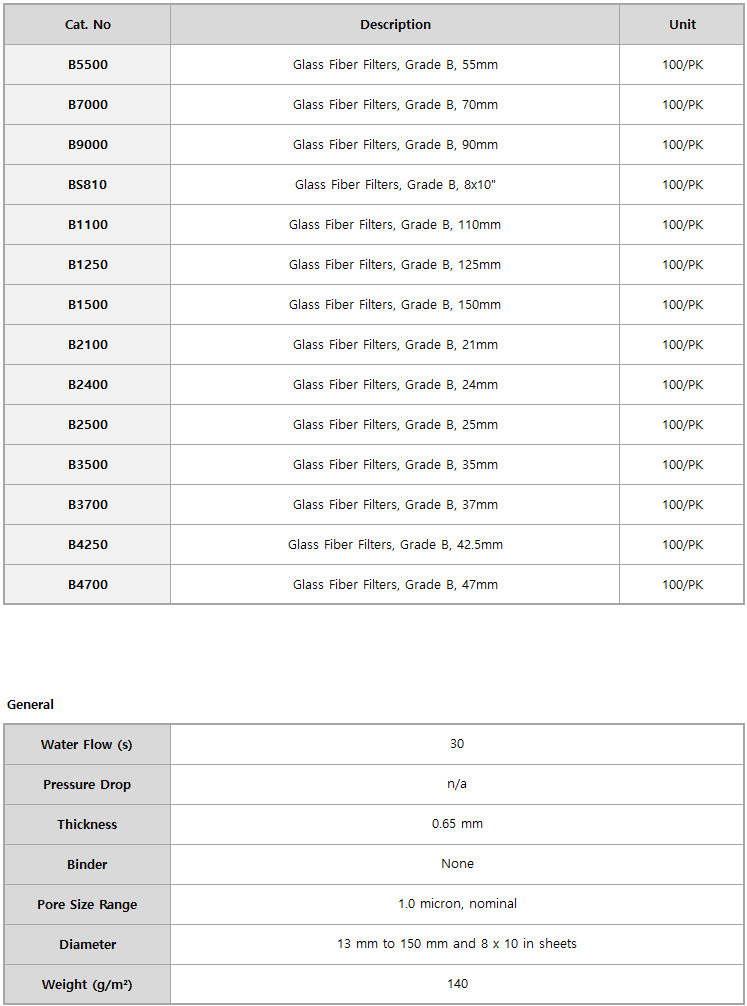Select the Water Flow (s) label
The height and width of the screenshot is (1006, 747).
click(87, 745)
